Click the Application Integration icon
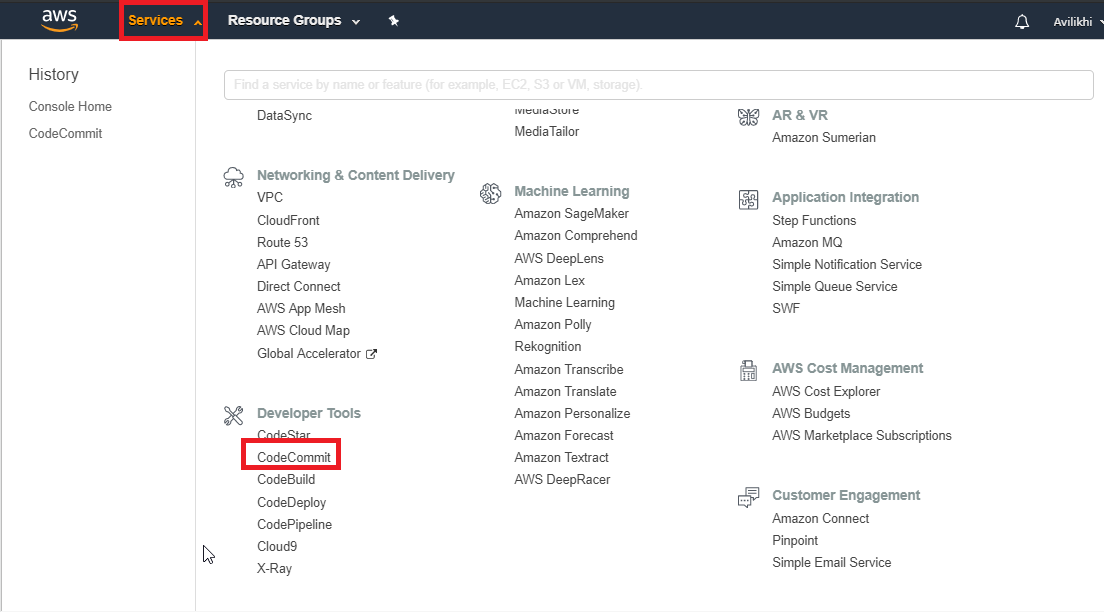Screen dimensions: 1104x612 748,199
